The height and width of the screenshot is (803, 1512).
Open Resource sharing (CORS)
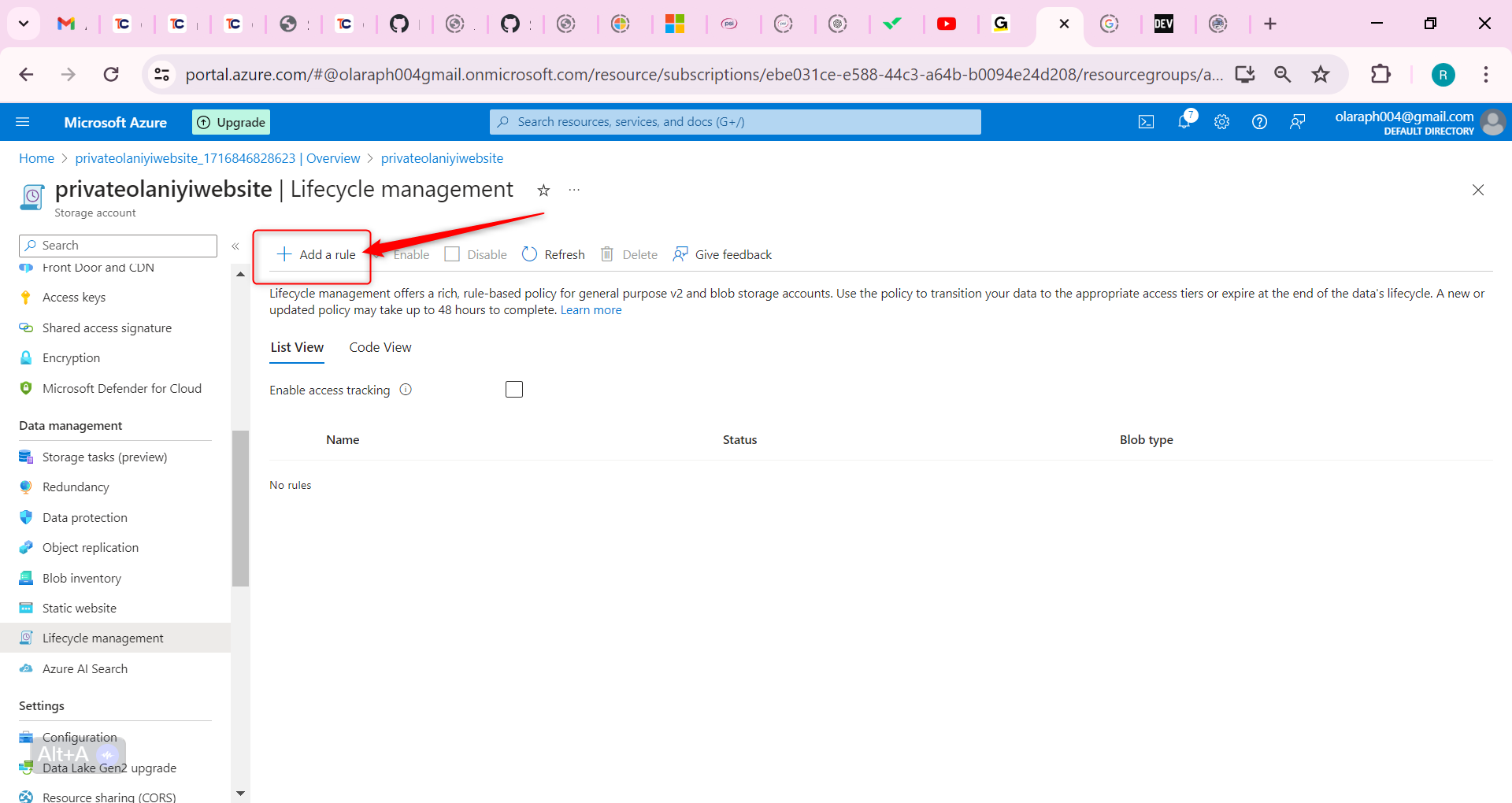[x=109, y=797]
